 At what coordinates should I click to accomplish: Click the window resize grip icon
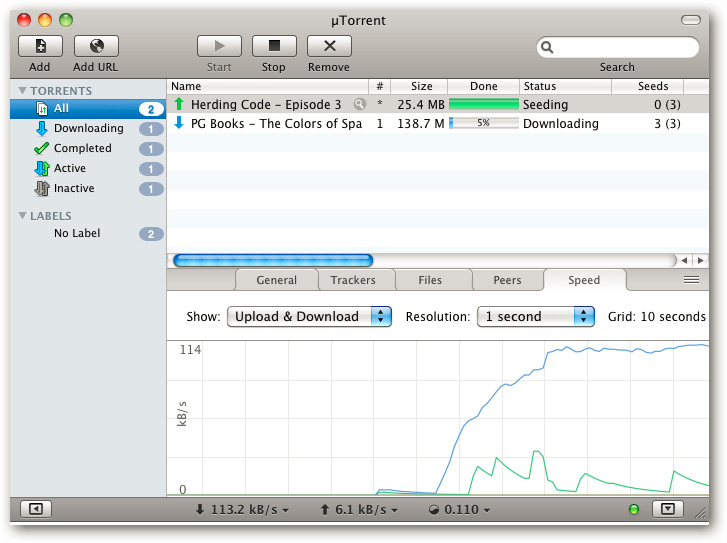tap(701, 512)
